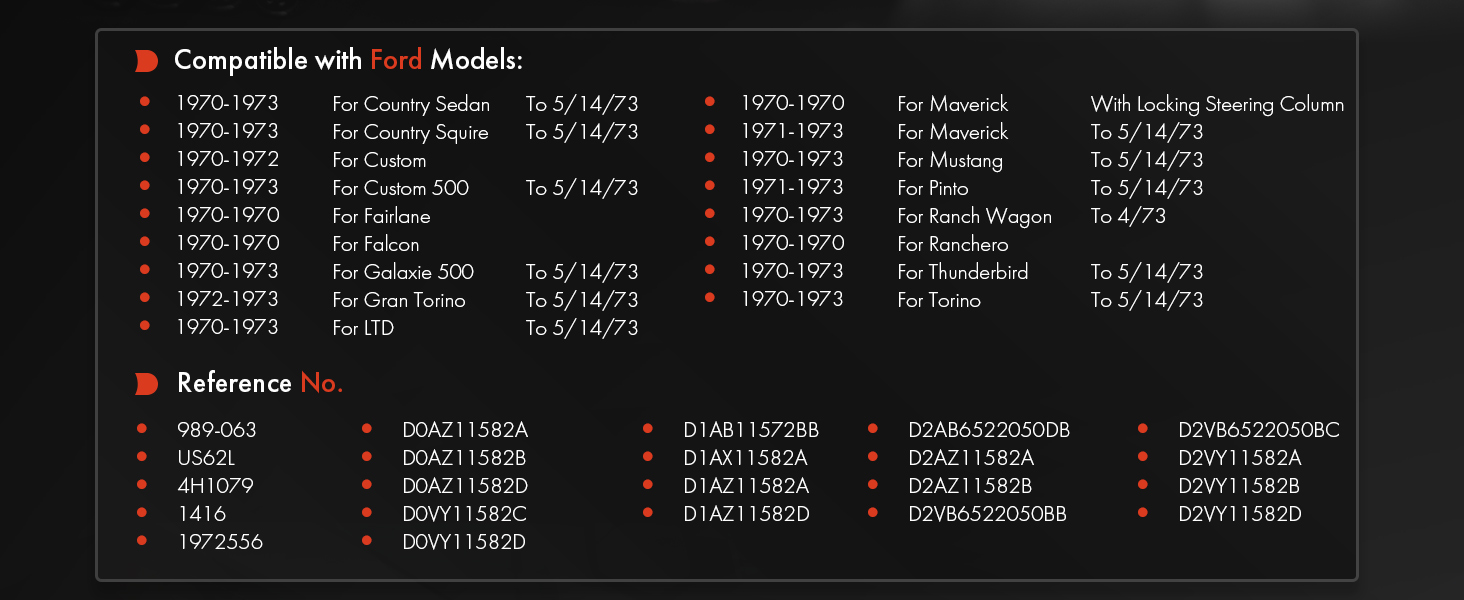Select reference number US62L
The width and height of the screenshot is (1464, 600).
(206, 458)
